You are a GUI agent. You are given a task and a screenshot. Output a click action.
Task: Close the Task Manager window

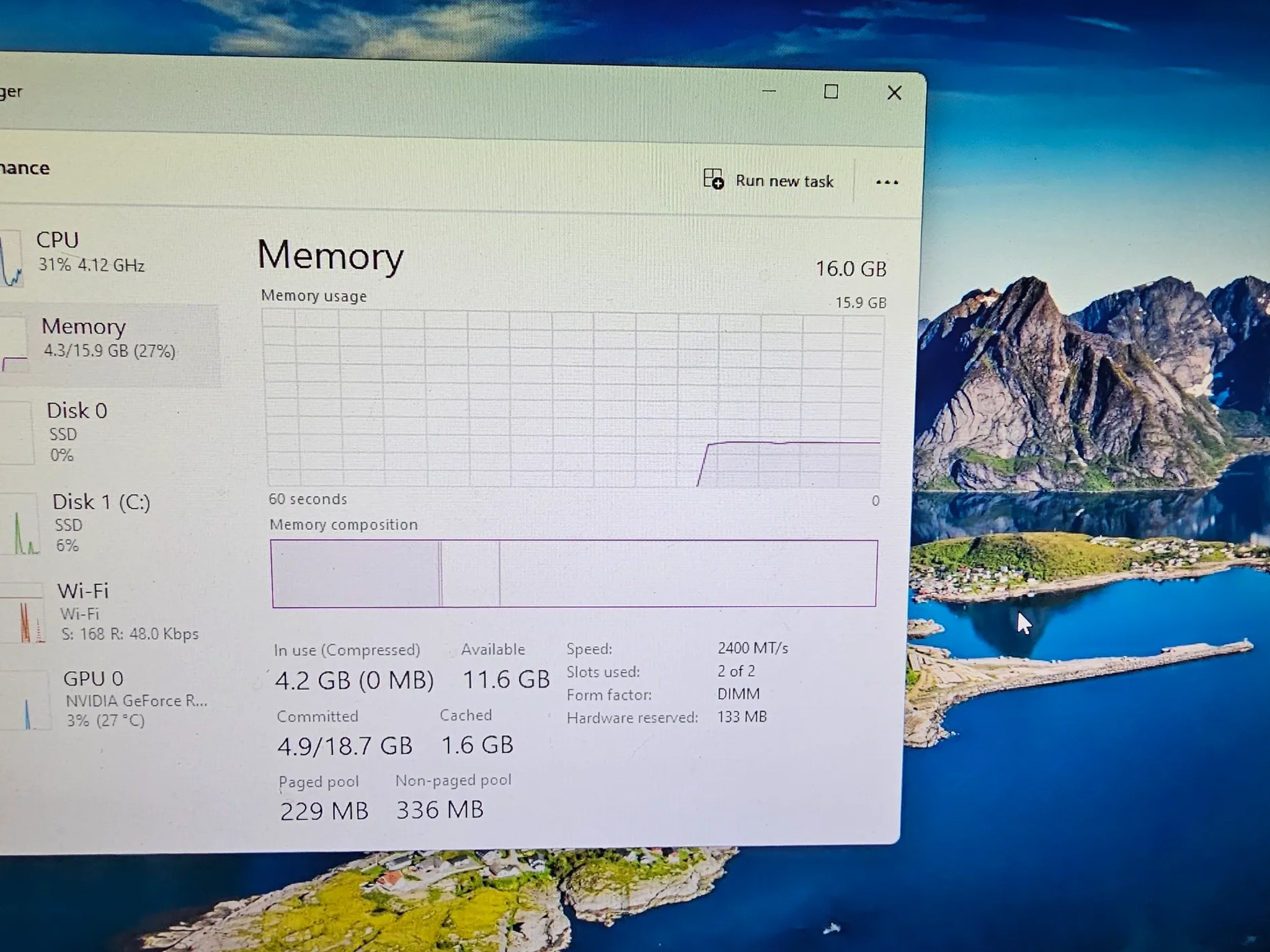[894, 93]
